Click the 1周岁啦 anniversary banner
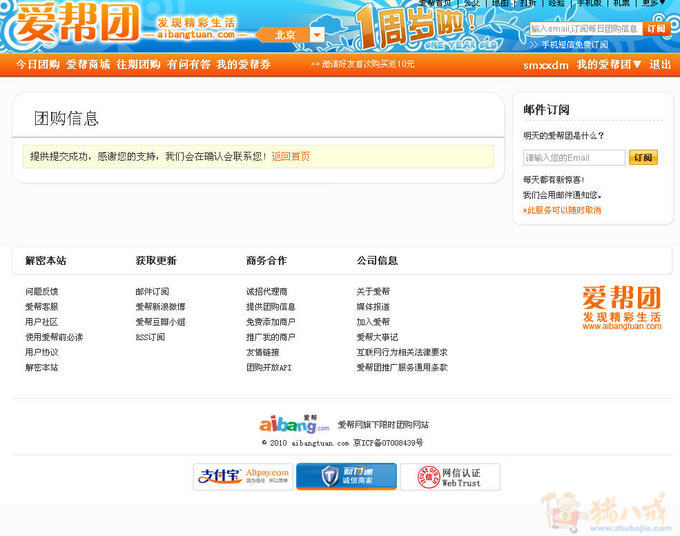680x536 pixels. coord(416,28)
